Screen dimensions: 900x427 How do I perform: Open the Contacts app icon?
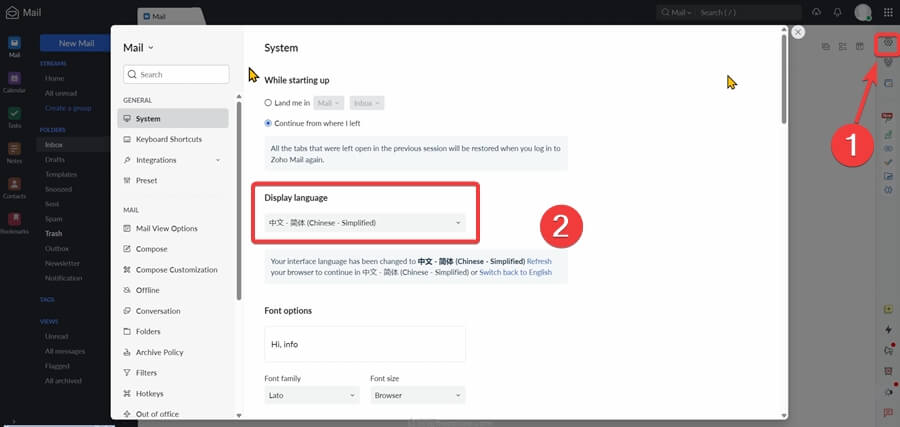[14, 187]
